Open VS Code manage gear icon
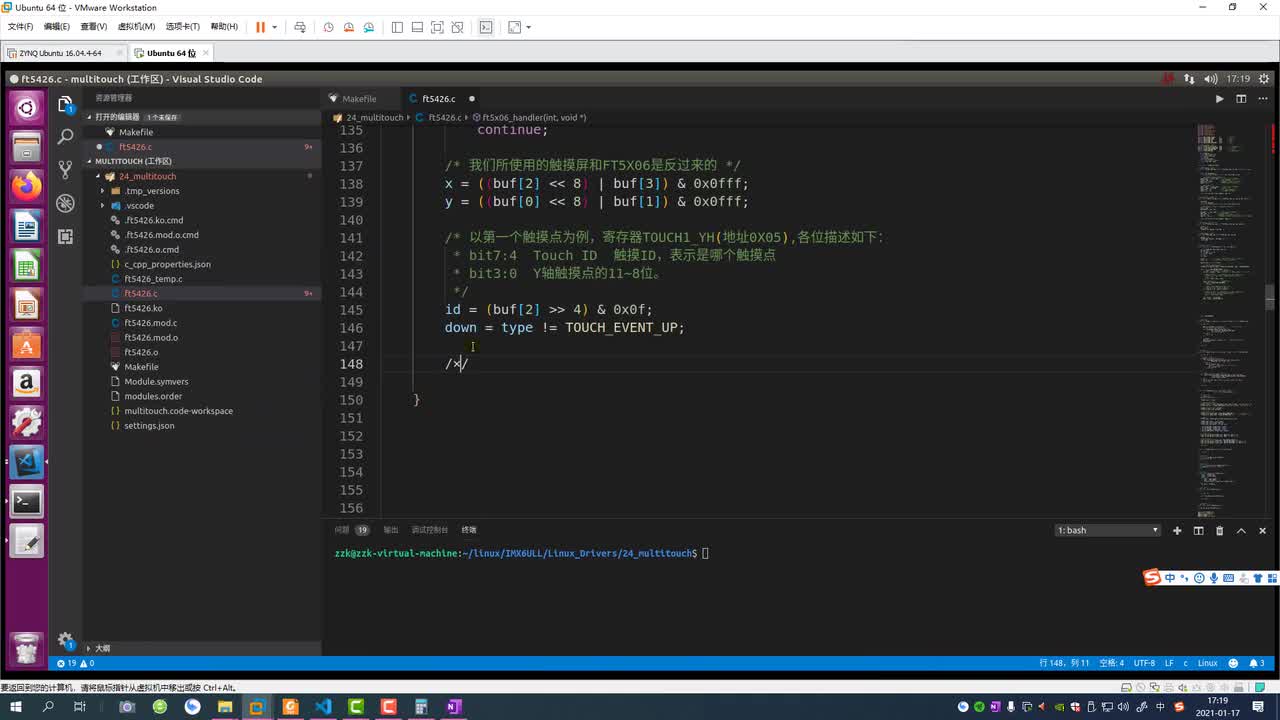1280x720 pixels. pos(66,640)
